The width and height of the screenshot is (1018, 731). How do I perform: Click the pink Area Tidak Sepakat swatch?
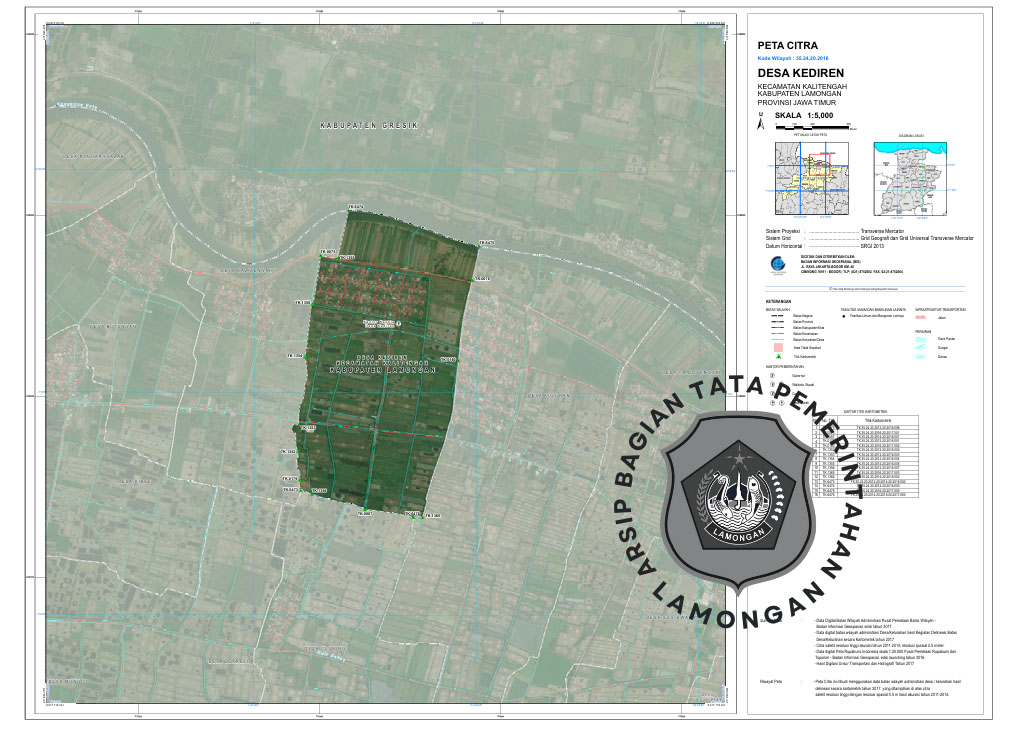[x=777, y=345]
